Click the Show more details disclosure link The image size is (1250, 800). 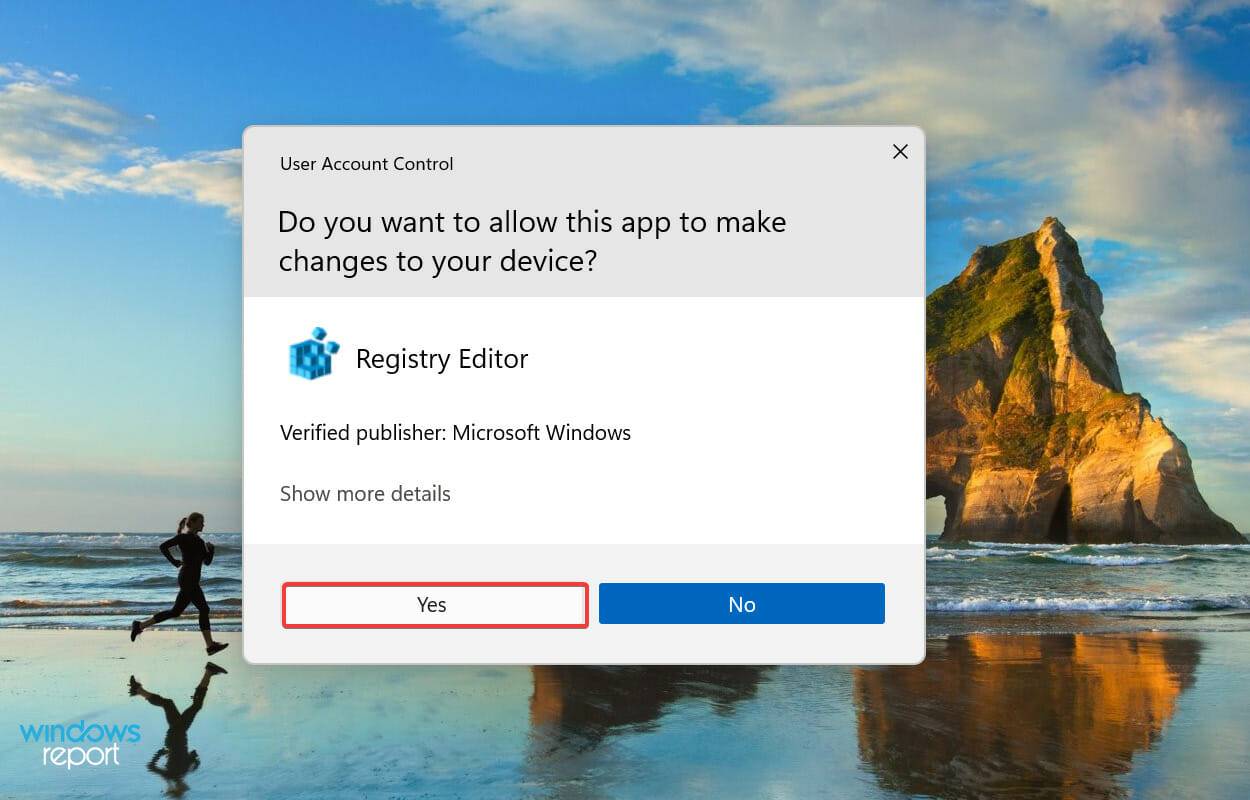(365, 493)
